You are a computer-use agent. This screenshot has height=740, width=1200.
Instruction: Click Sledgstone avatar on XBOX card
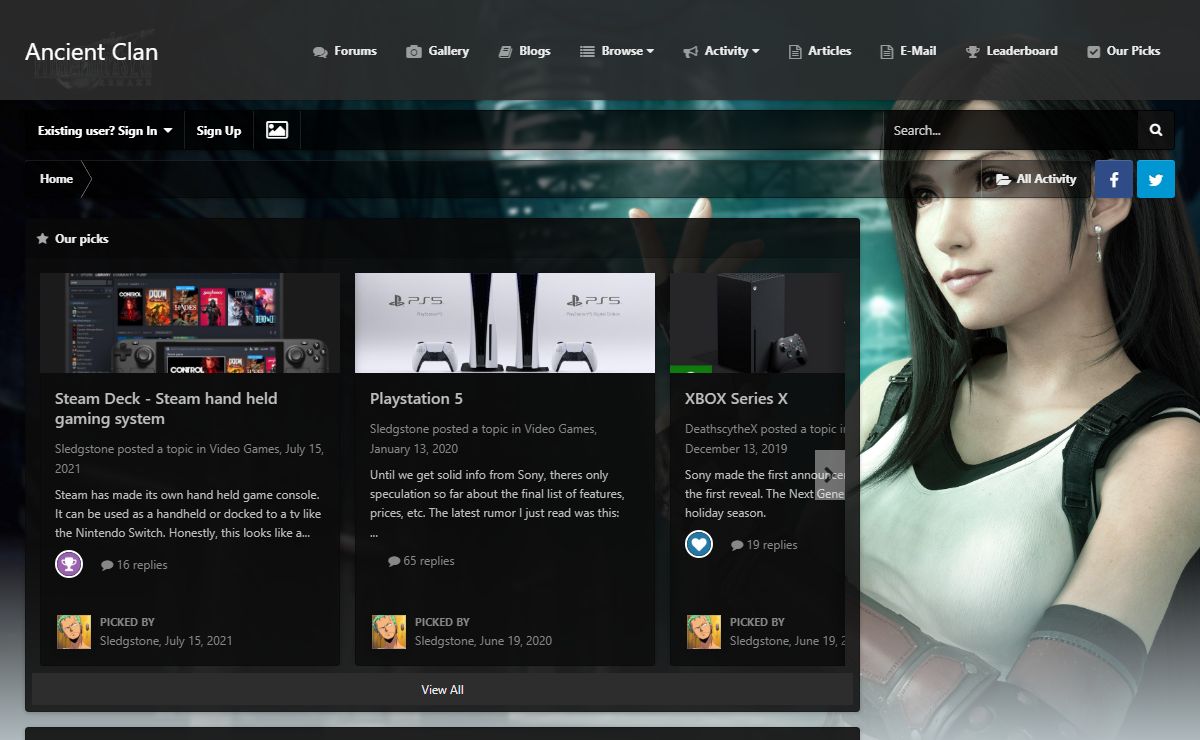pyautogui.click(x=704, y=632)
